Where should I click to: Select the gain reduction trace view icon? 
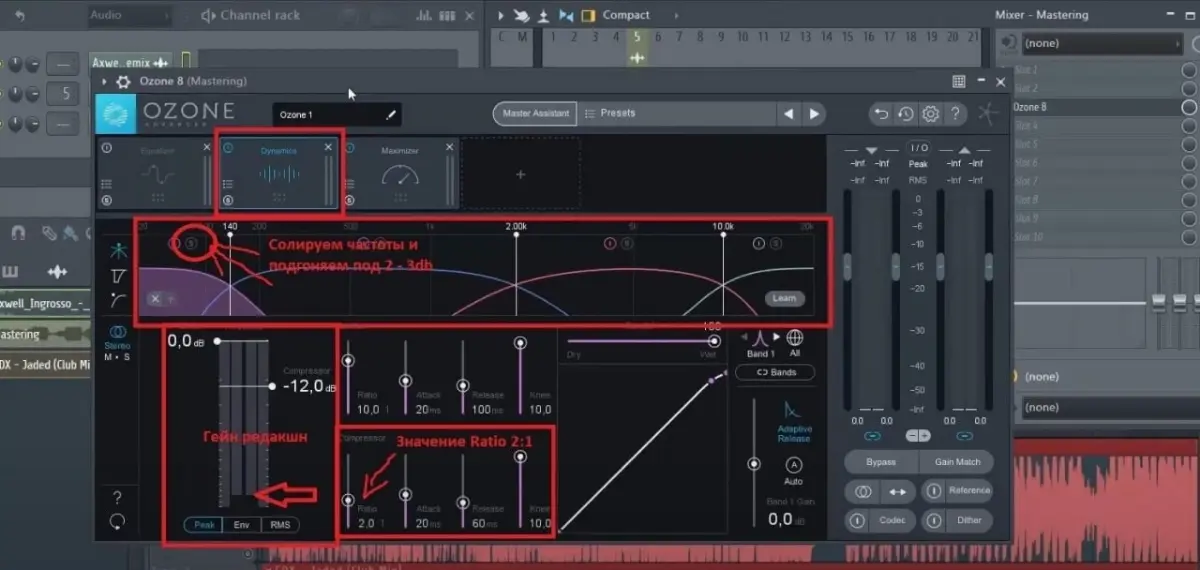coord(119,299)
